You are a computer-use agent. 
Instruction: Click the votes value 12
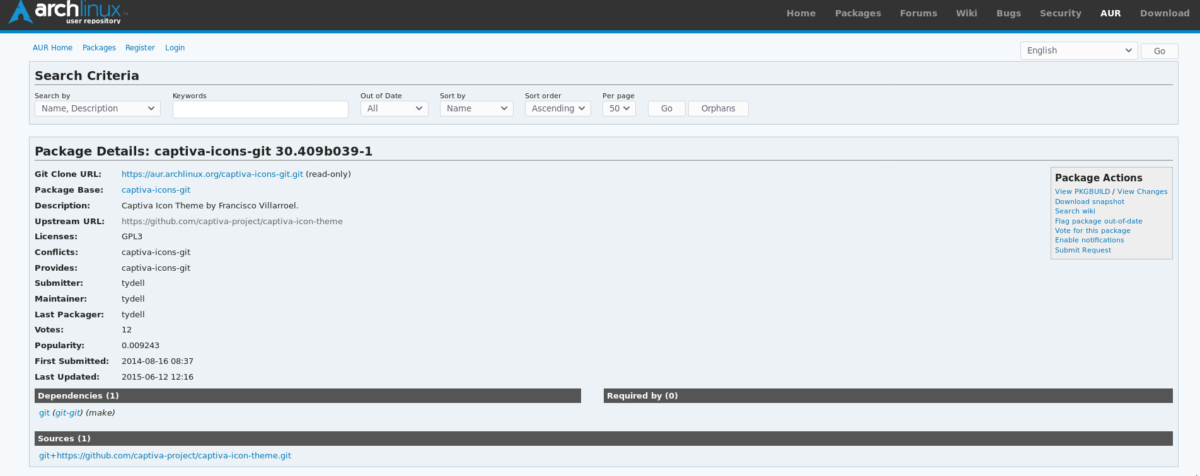[127, 330]
